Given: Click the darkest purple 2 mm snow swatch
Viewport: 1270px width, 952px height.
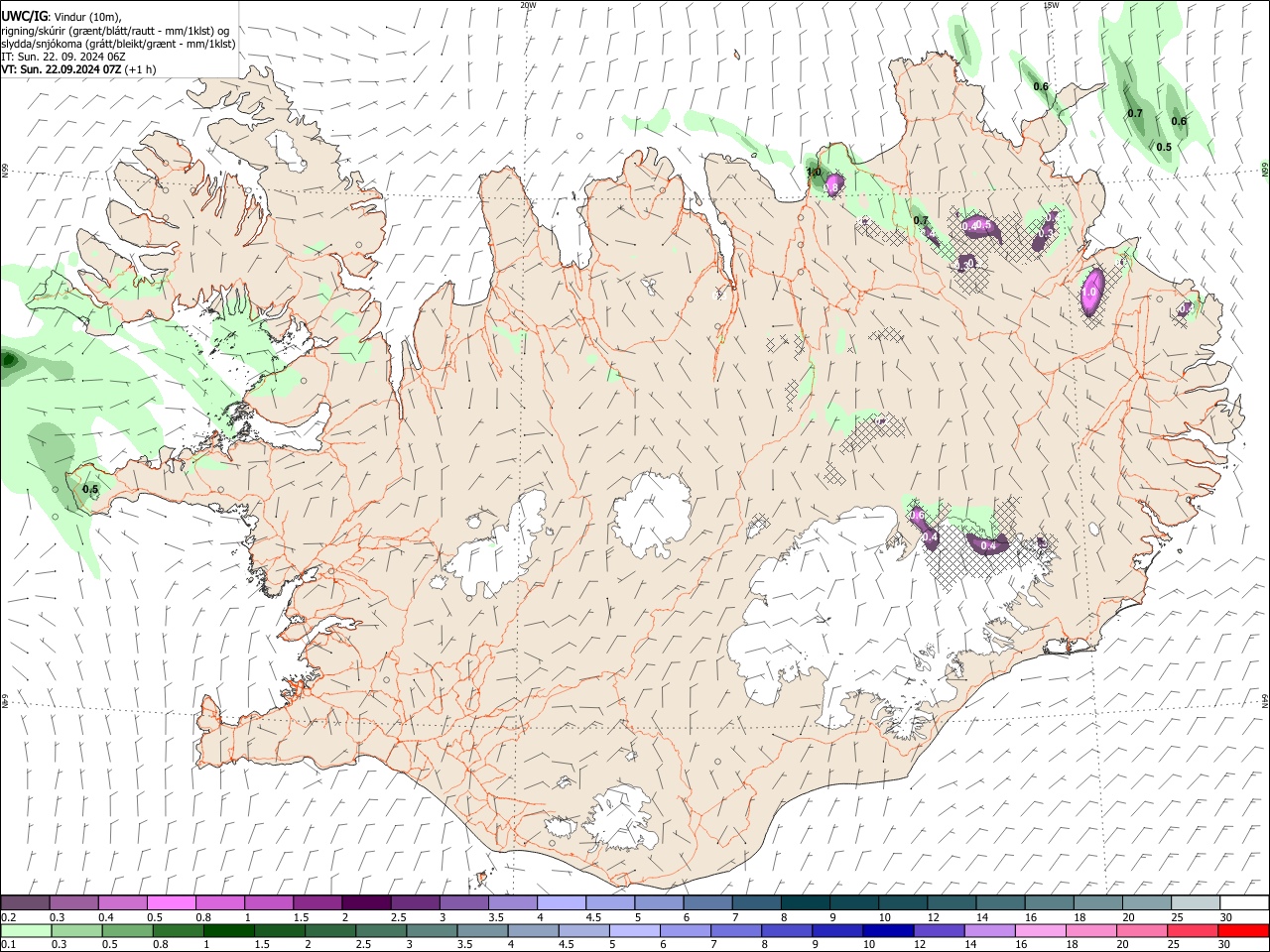Looking at the screenshot, I should point(366,902).
